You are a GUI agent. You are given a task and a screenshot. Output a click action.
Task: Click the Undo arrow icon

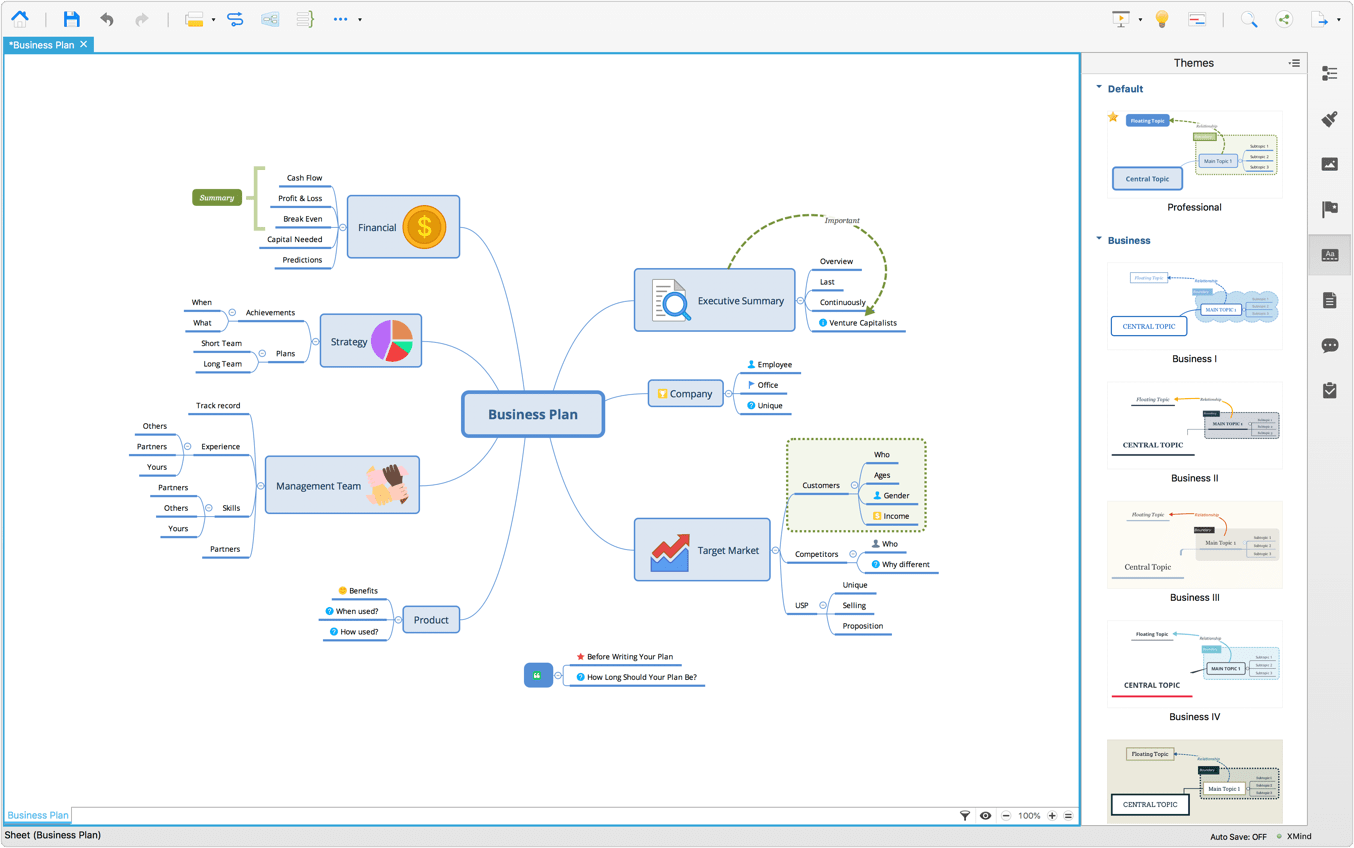click(x=106, y=19)
